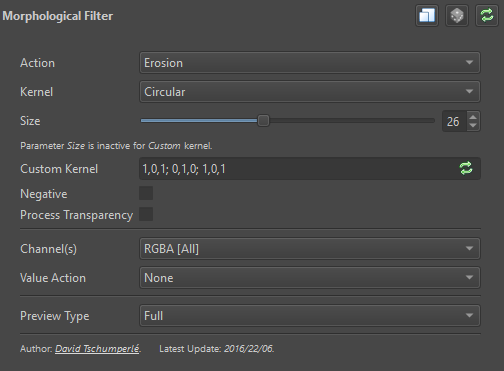Click the Channel(s) label
The width and height of the screenshot is (504, 371).
click(x=48, y=249)
